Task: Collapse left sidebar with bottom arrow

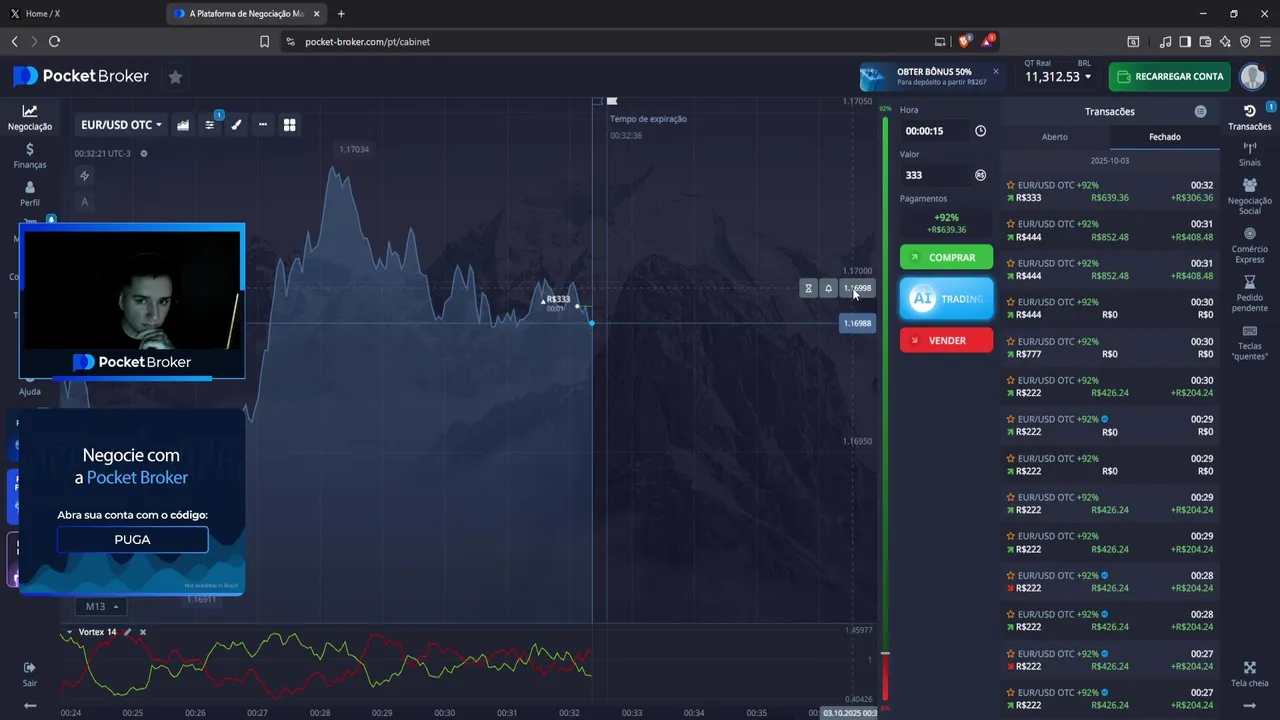Action: (30, 705)
